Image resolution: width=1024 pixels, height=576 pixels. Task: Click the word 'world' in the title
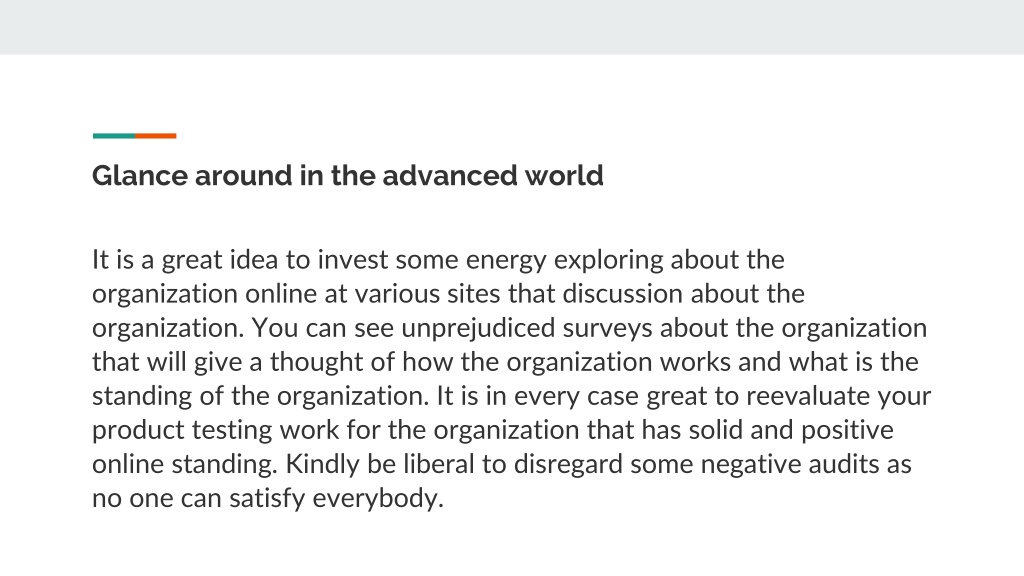pyautogui.click(x=564, y=176)
